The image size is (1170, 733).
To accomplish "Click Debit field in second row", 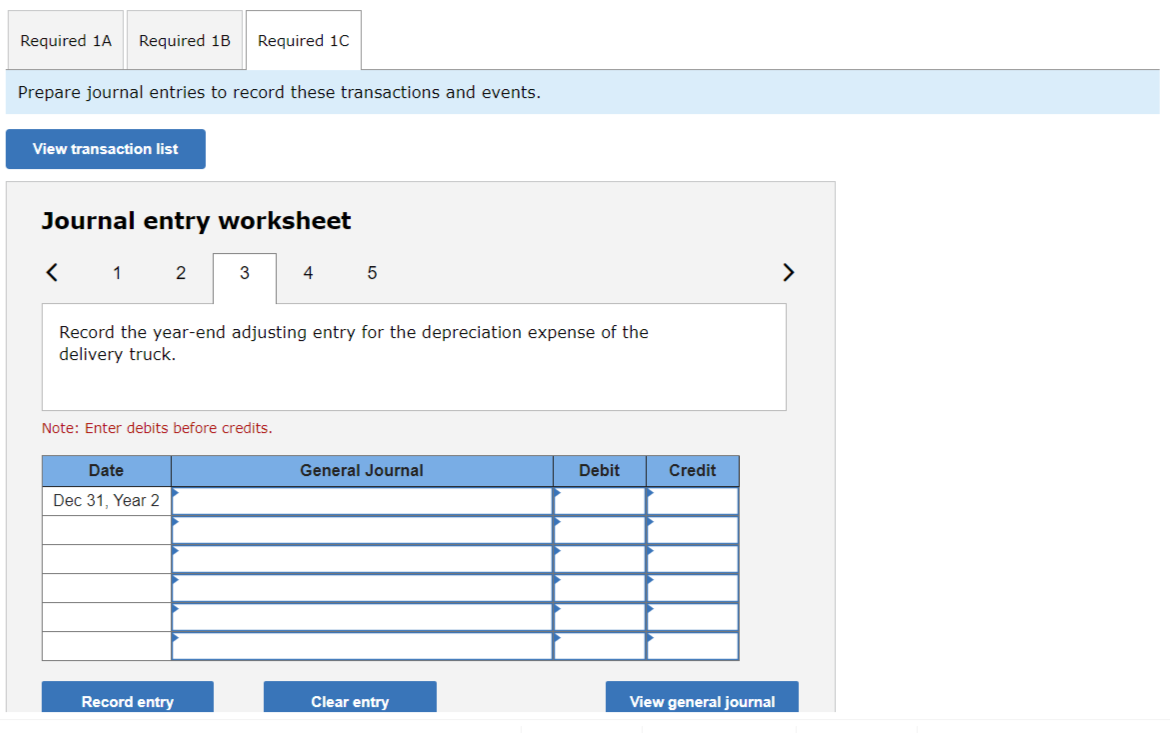I will tap(599, 530).
